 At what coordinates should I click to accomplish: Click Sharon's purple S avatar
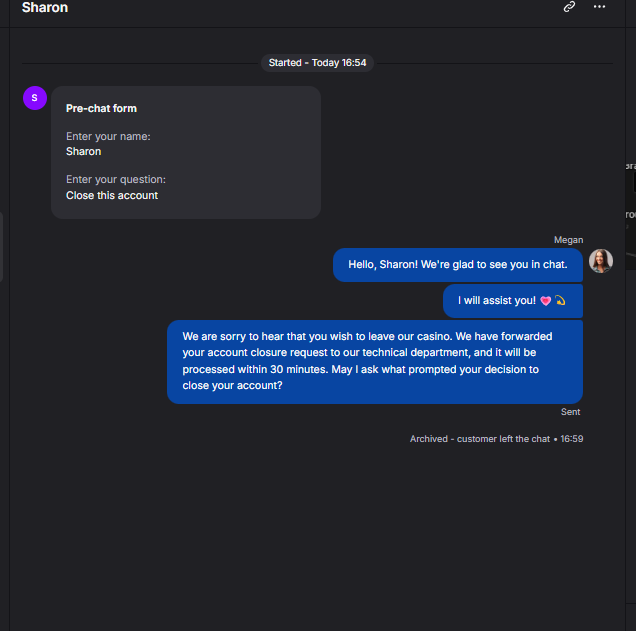point(35,98)
